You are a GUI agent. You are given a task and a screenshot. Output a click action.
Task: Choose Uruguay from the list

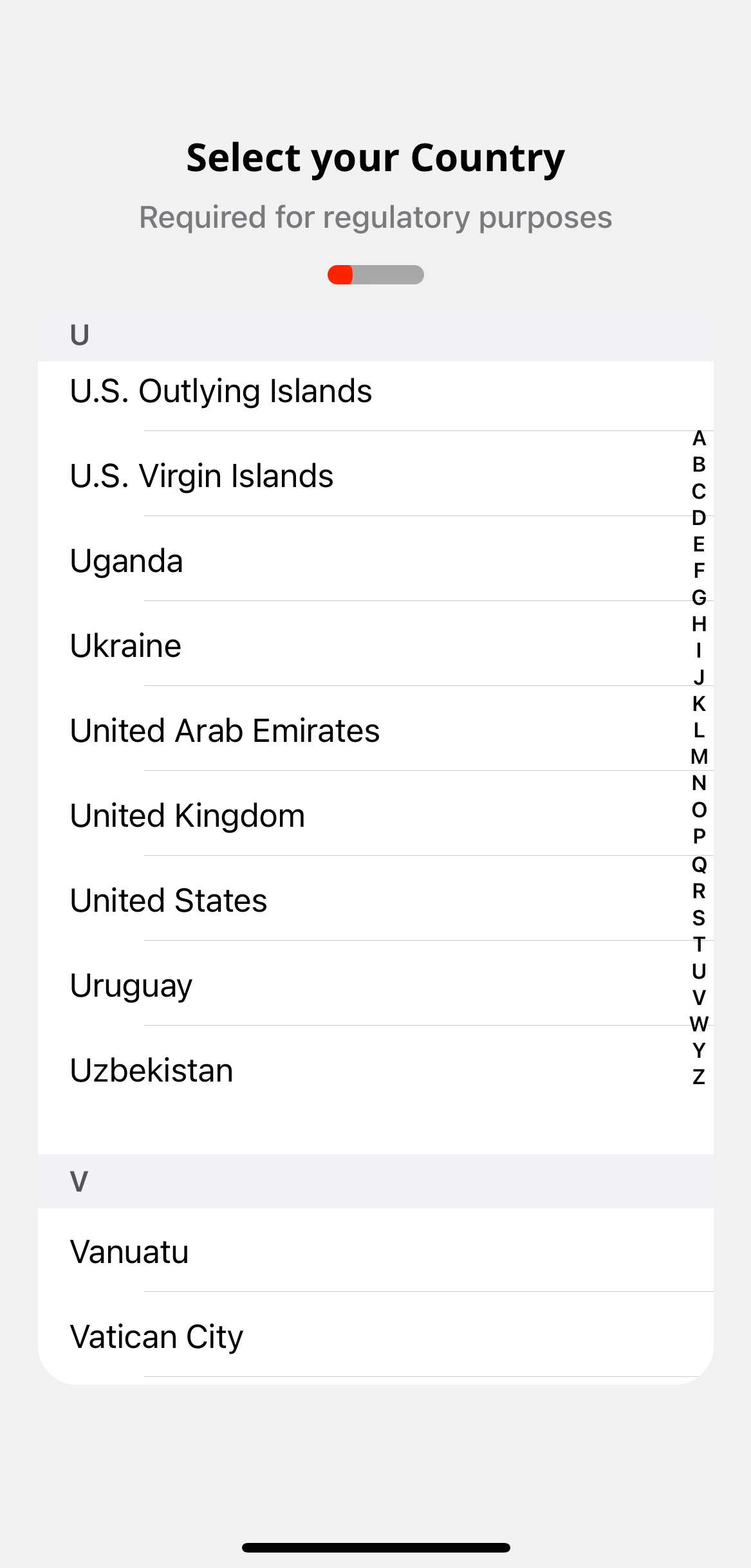pos(131,985)
